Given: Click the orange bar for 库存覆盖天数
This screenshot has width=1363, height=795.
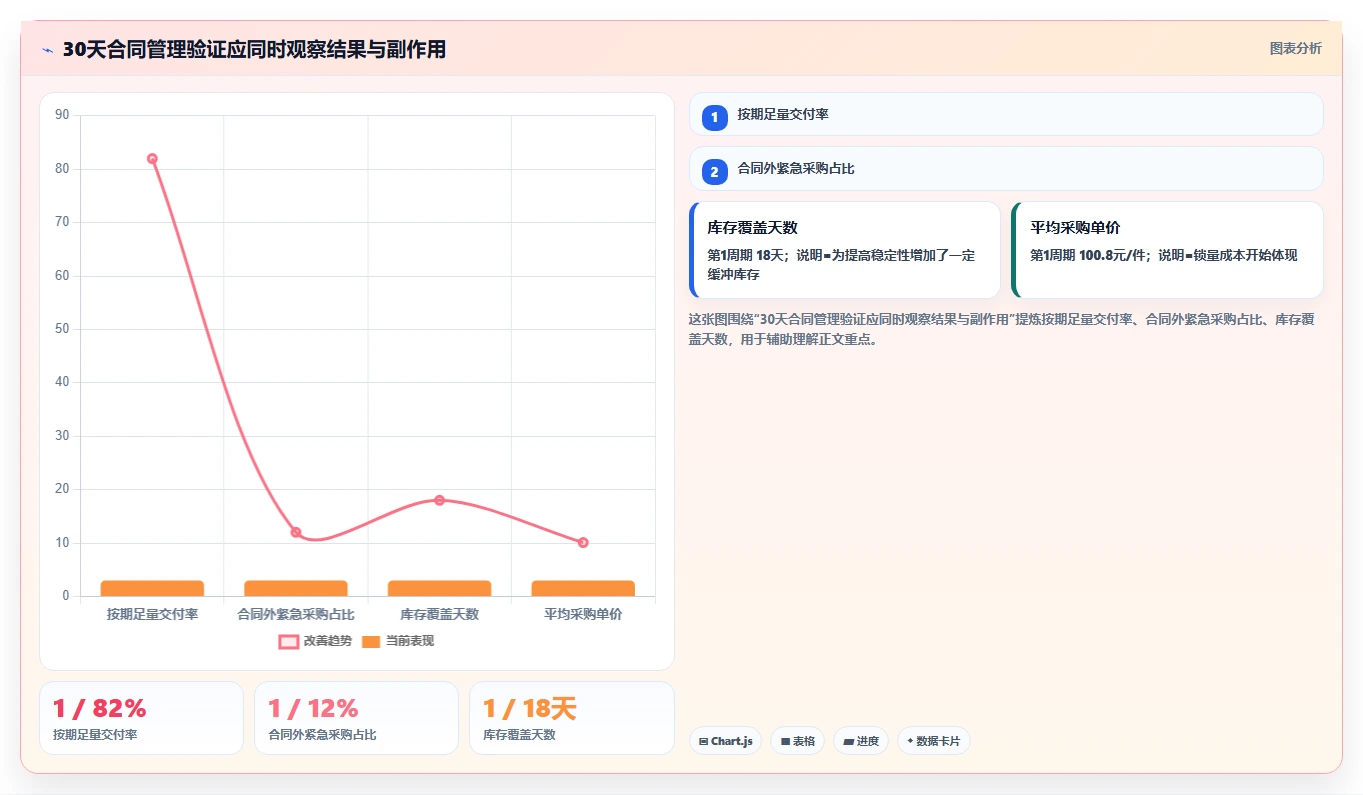Looking at the screenshot, I should pyautogui.click(x=439, y=588).
